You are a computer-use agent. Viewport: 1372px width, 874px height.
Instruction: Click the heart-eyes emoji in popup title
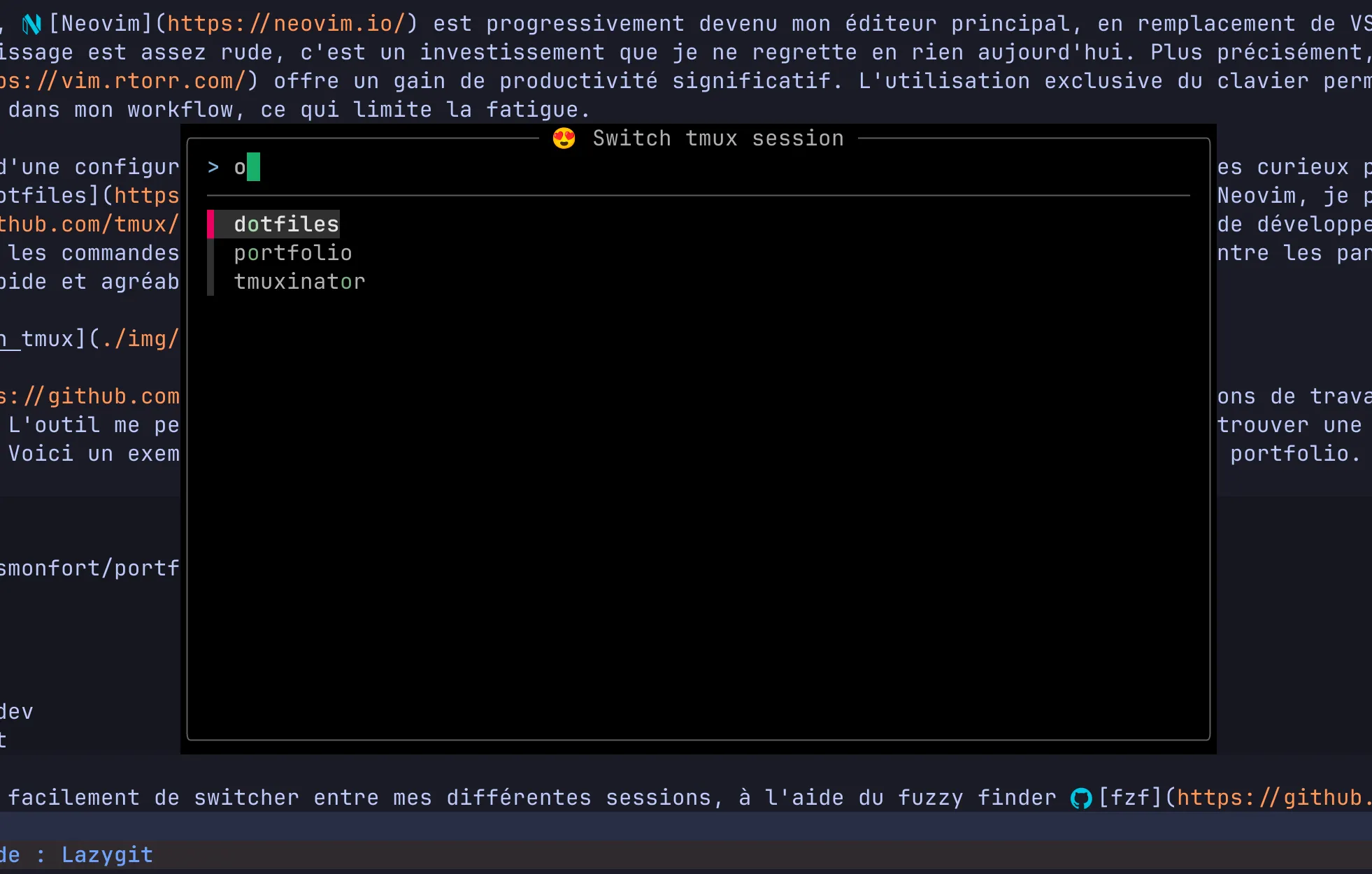[564, 138]
